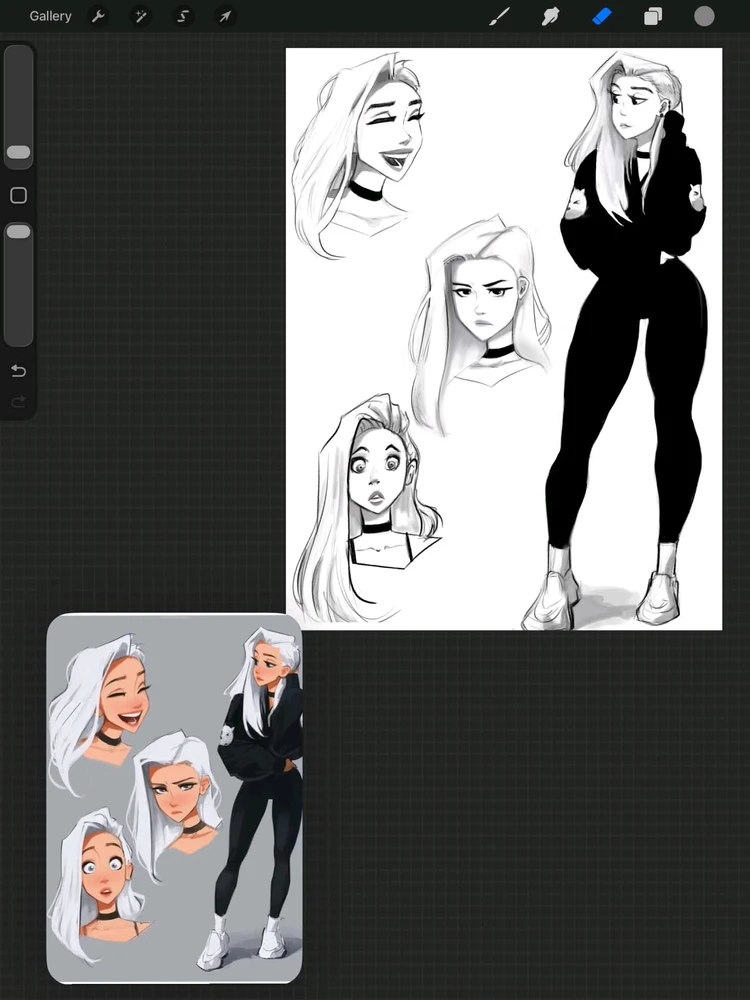Open the Layers panel
This screenshot has height=1000, width=750.
tap(653, 17)
